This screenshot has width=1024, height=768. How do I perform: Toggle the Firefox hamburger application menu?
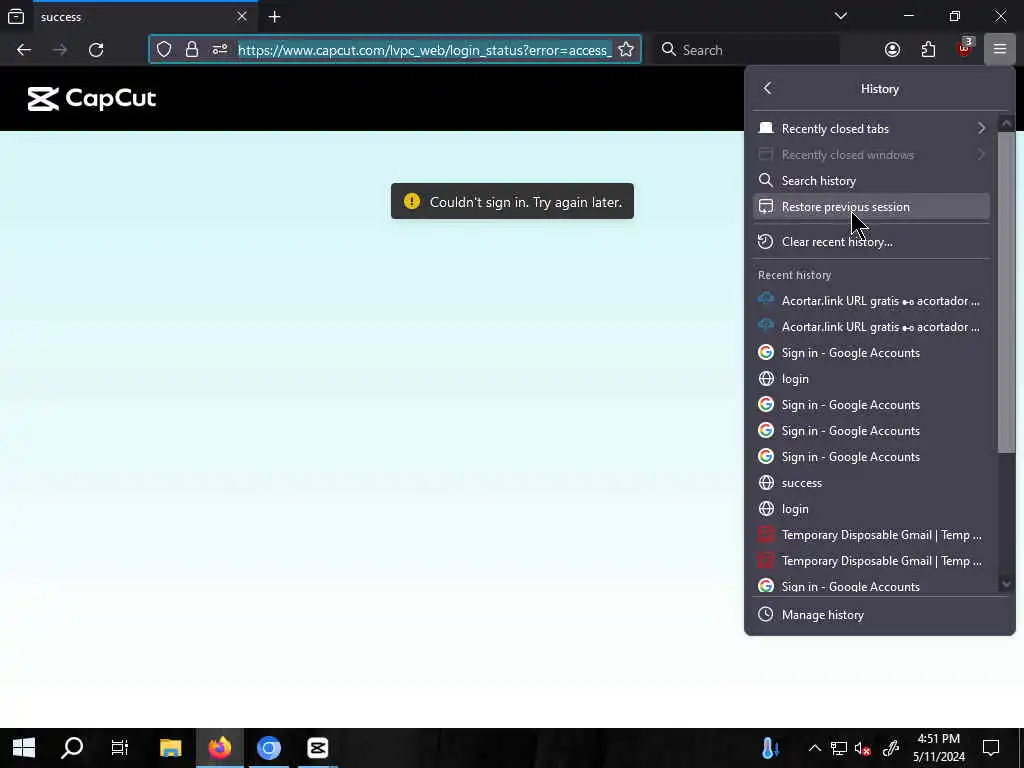tap(1000, 50)
